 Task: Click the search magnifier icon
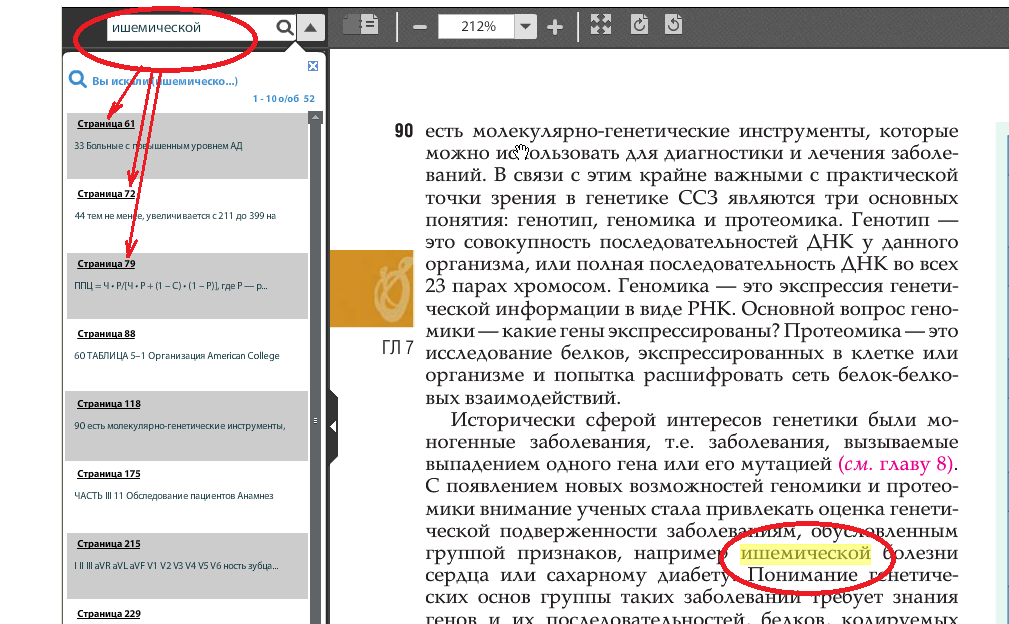[x=284, y=27]
